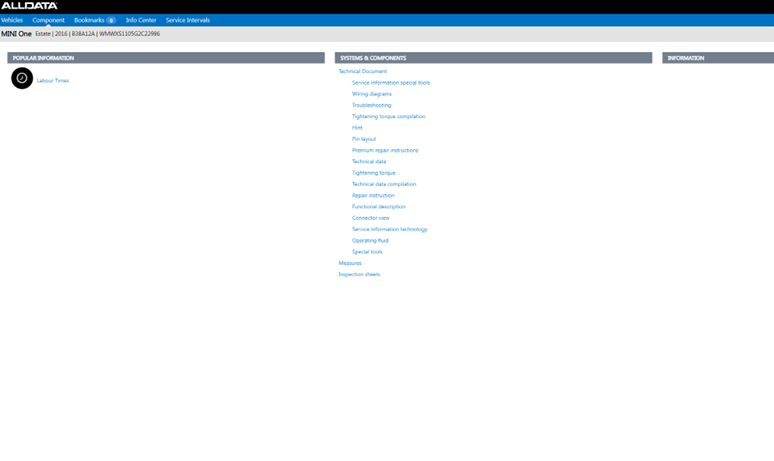Open the Inspection sheets item
Viewport: 774px width, 461px height.
[x=359, y=274]
